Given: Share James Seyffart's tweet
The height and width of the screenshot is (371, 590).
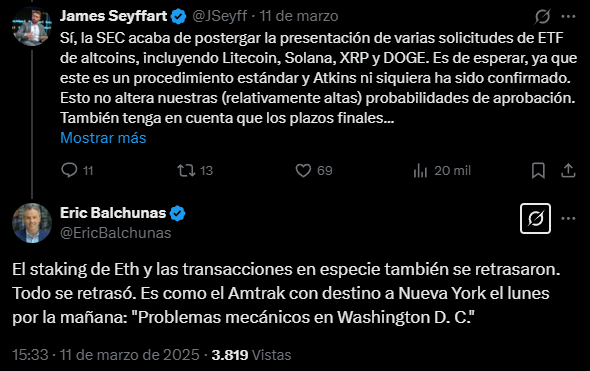Looking at the screenshot, I should tap(568, 170).
